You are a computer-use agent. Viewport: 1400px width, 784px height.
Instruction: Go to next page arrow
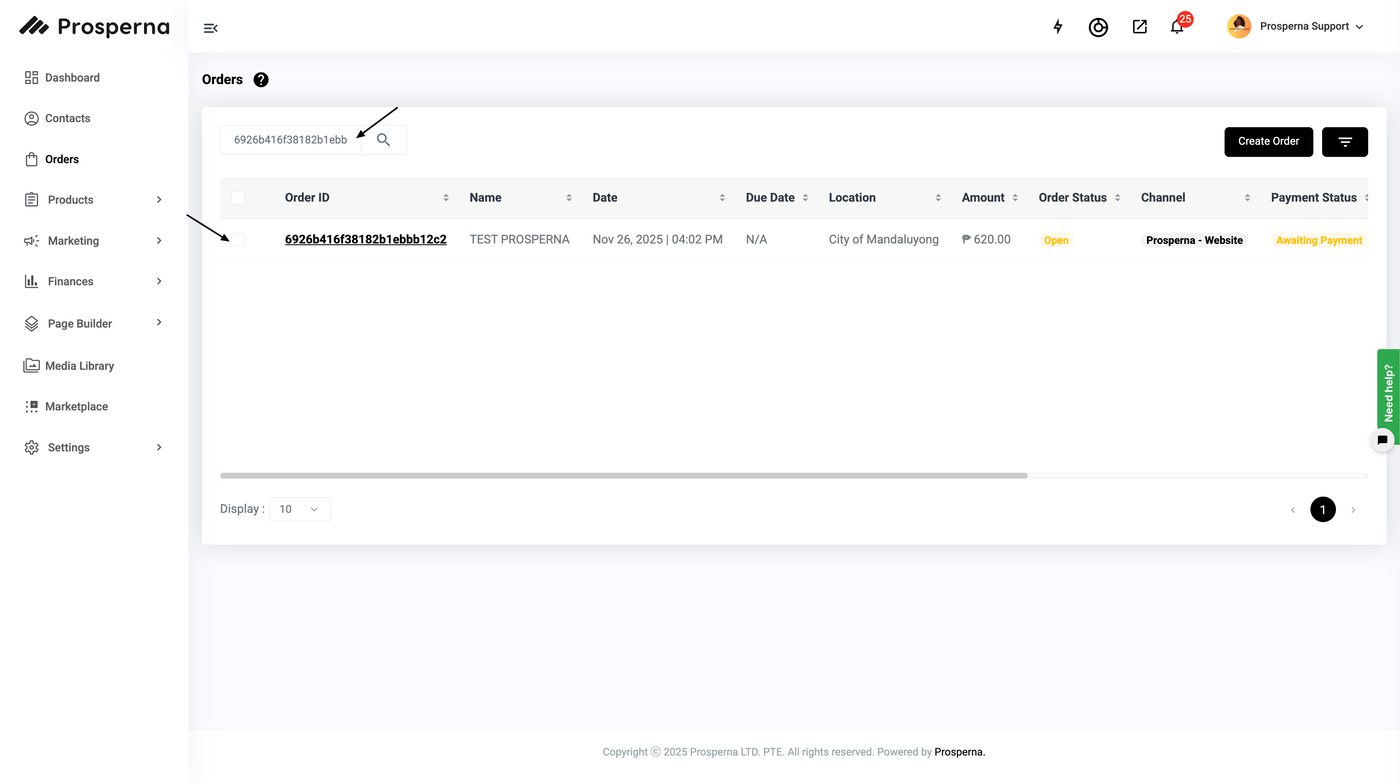coord(1353,510)
